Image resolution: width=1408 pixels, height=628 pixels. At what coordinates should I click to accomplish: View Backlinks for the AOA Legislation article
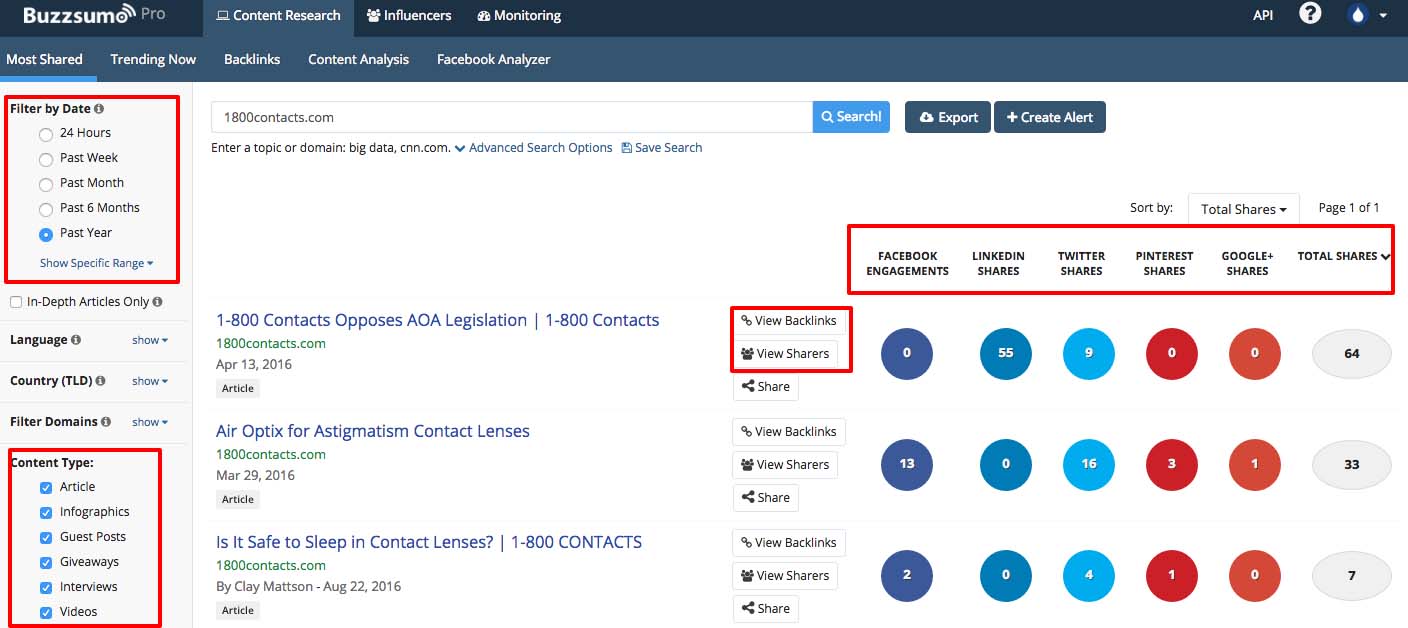click(x=789, y=321)
